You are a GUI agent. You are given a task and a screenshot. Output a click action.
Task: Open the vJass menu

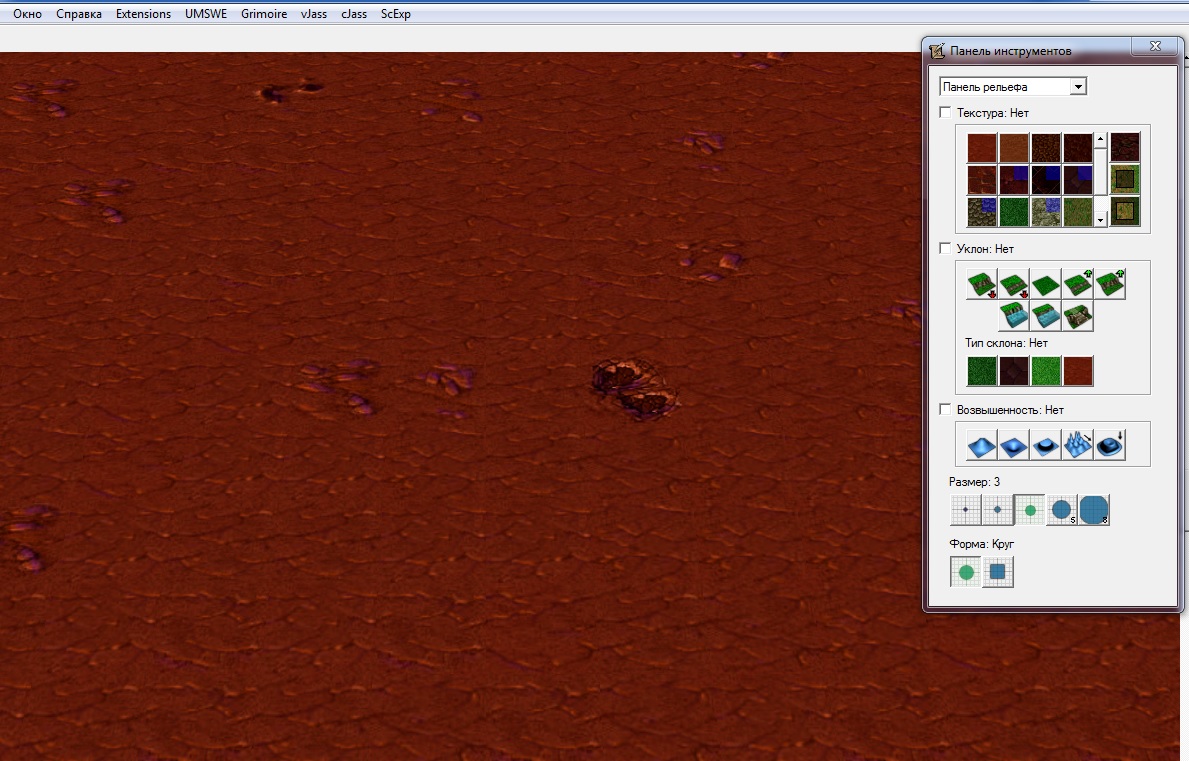tap(314, 14)
